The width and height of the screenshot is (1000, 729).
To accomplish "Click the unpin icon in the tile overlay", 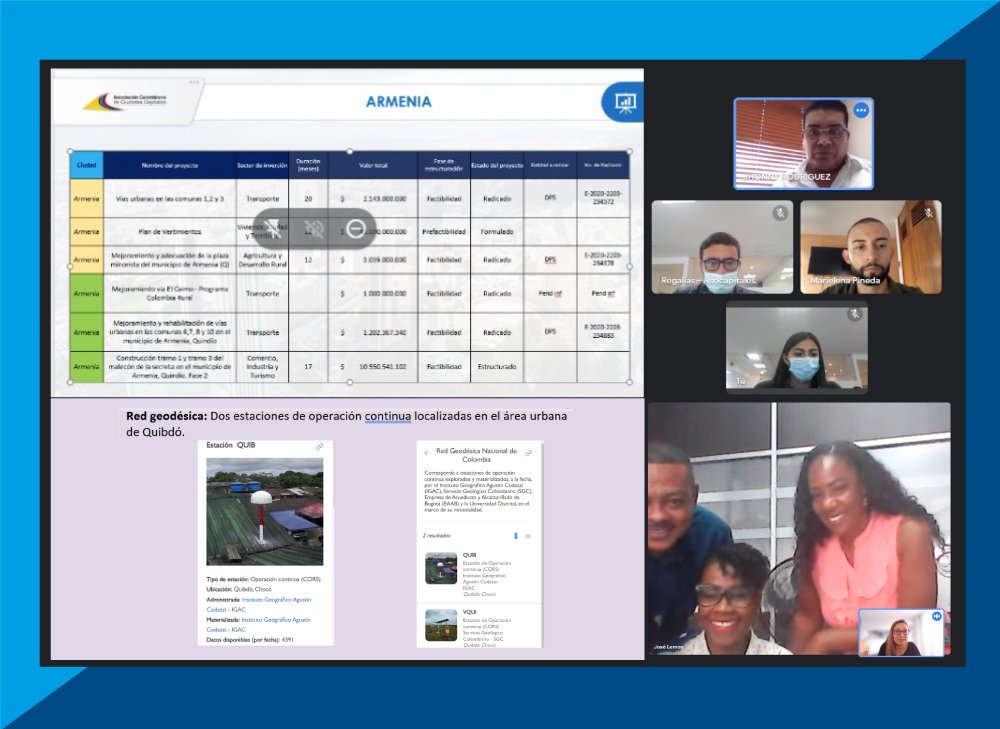I will tap(273, 229).
